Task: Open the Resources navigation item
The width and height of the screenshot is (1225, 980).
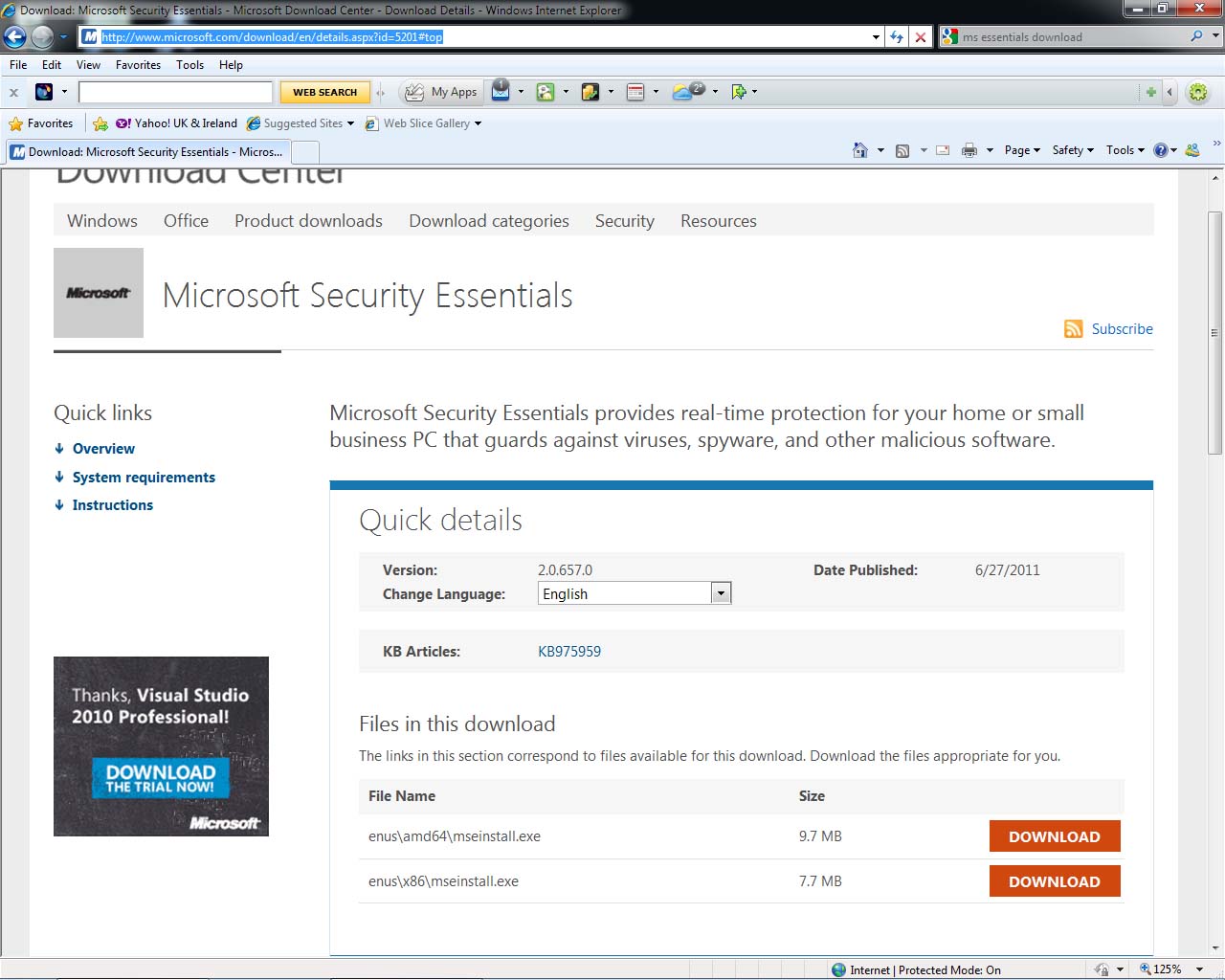Action: (719, 221)
